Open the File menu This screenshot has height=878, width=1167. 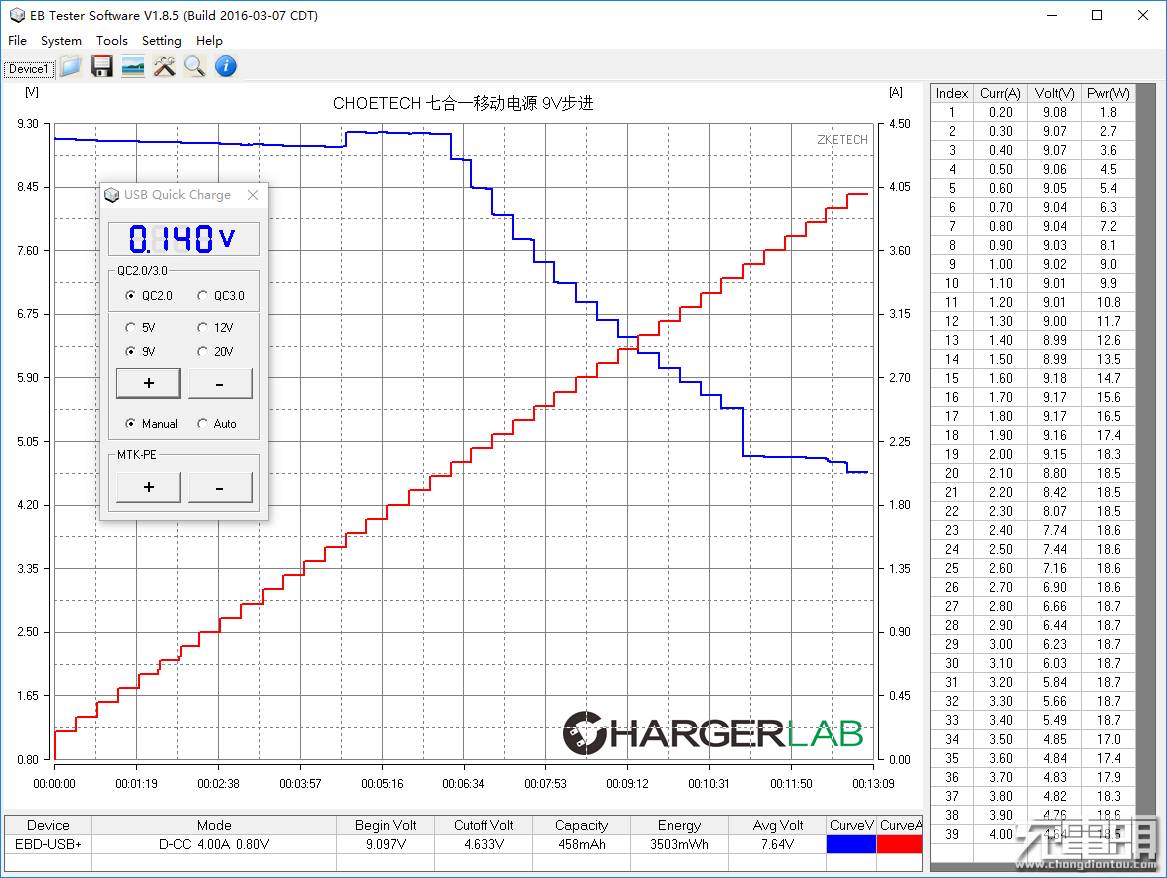(17, 41)
